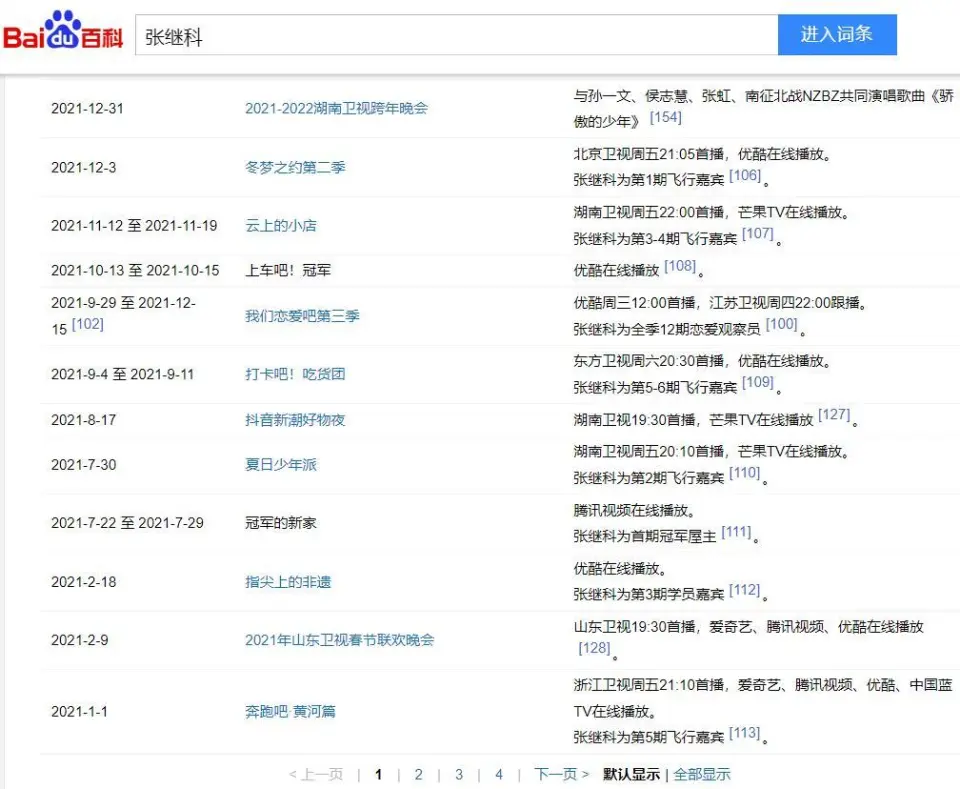The width and height of the screenshot is (960, 789).
Task: Open the 2021-2022湖南卫视跨年晚会 link
Action: (x=336, y=108)
